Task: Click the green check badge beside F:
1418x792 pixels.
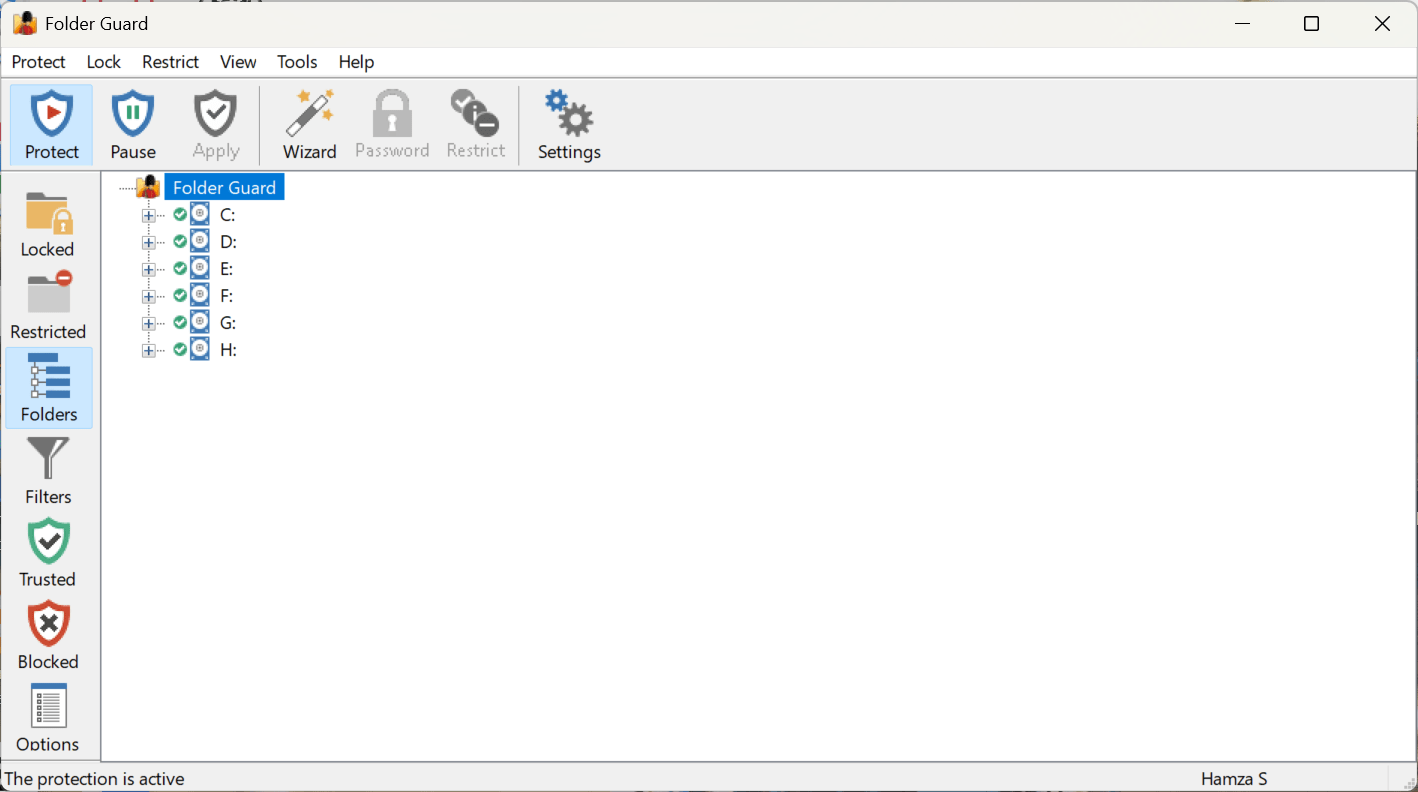Action: [180, 295]
